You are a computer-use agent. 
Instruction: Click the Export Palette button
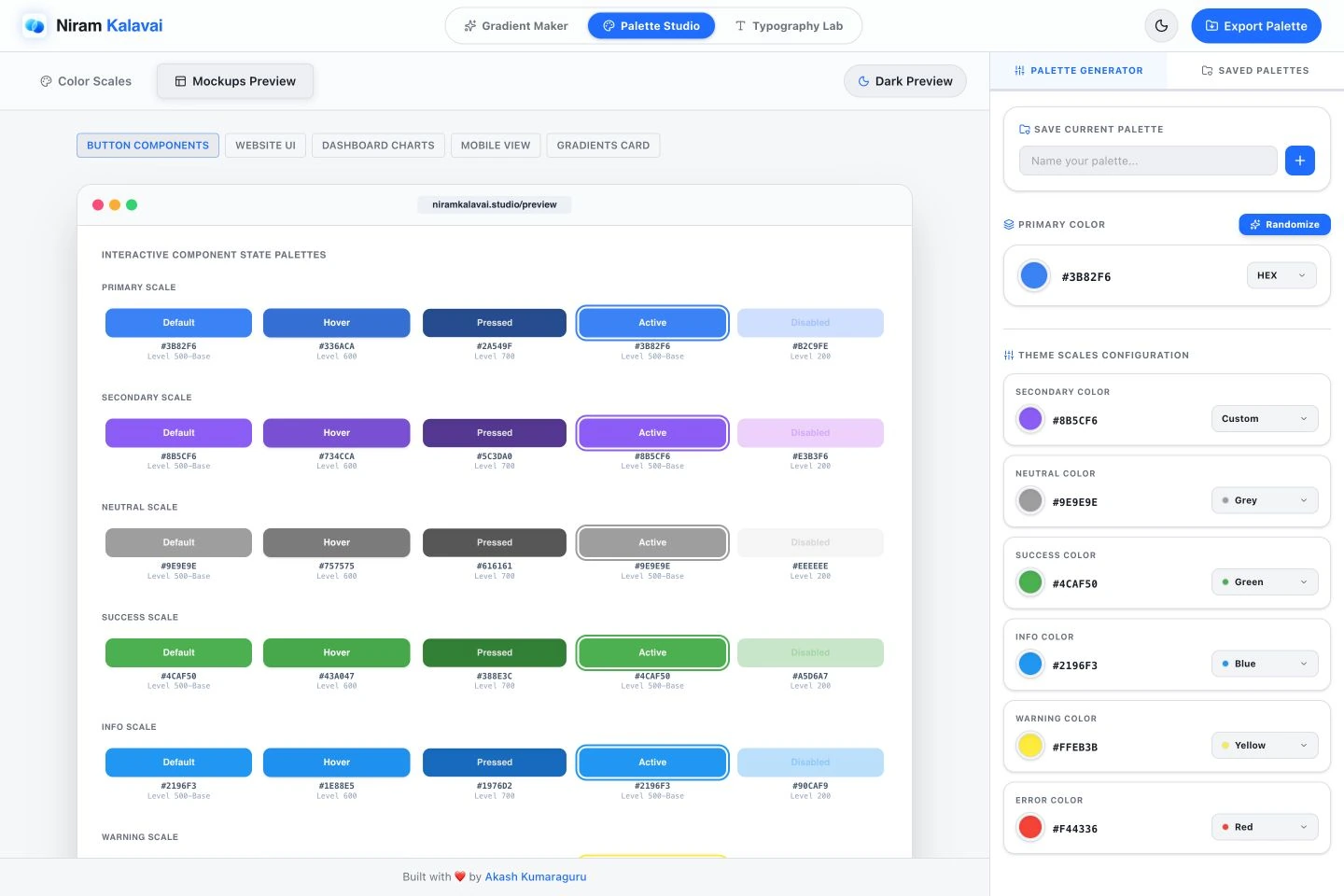[1256, 26]
